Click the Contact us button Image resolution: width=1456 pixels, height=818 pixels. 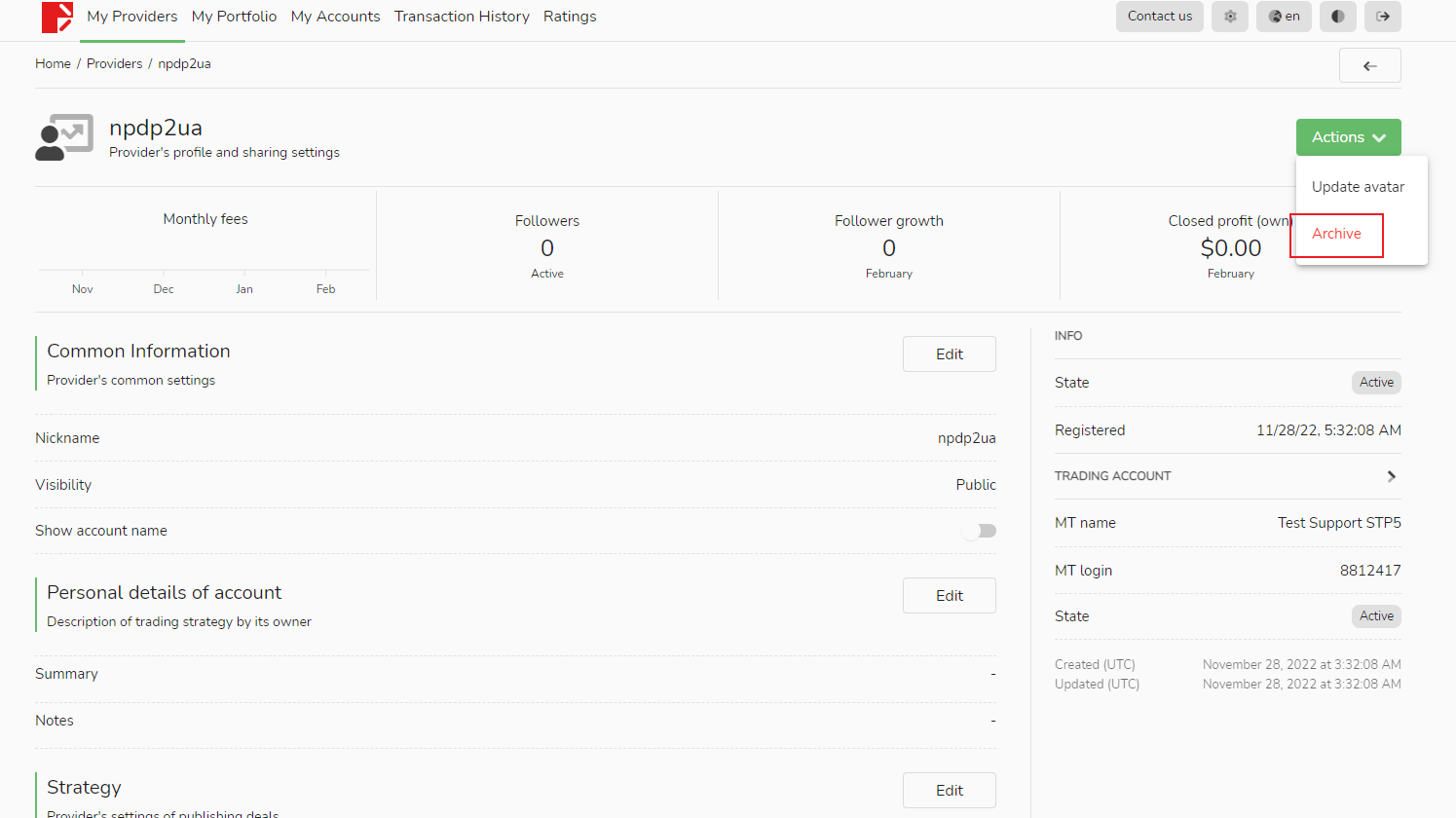[x=1159, y=17]
